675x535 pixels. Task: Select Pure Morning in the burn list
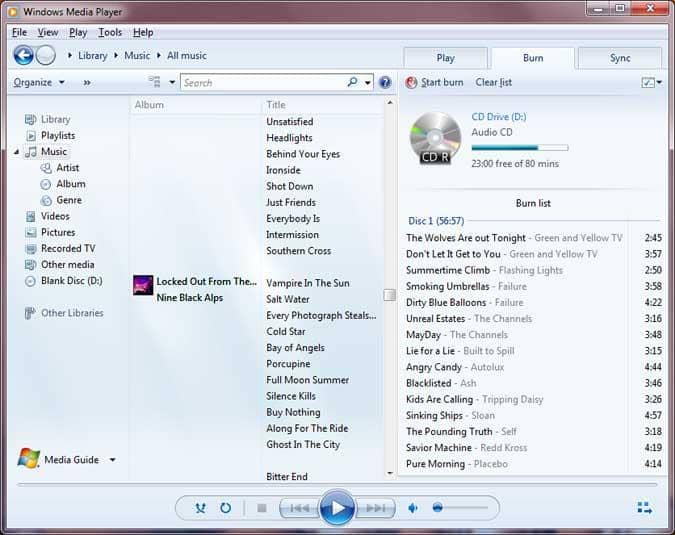pyautogui.click(x=534, y=464)
